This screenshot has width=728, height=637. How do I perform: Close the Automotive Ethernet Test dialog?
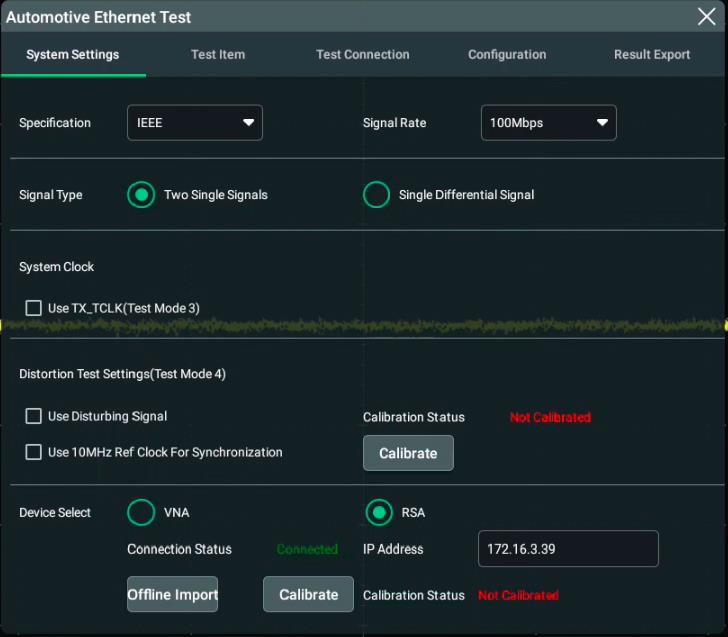pyautogui.click(x=706, y=16)
